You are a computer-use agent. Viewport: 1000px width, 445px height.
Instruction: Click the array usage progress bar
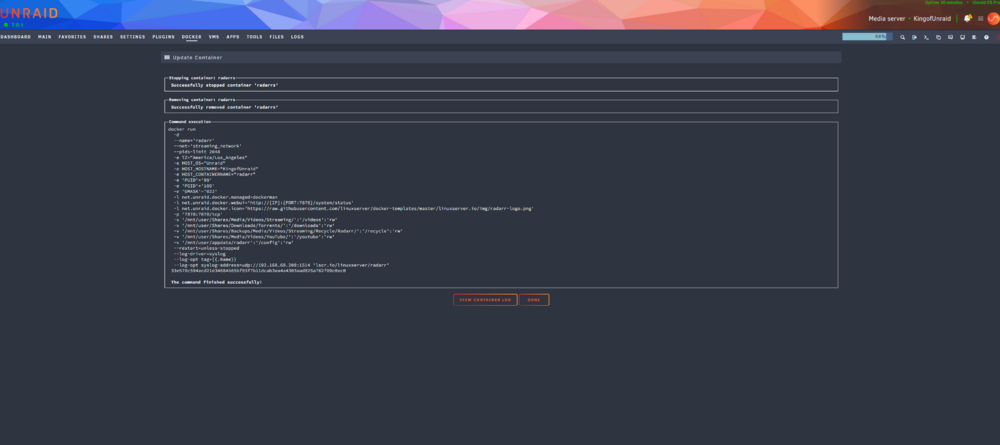pos(867,37)
